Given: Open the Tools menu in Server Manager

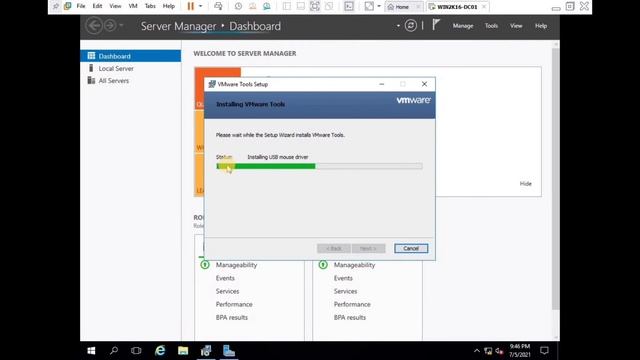Looking at the screenshot, I should (491, 26).
